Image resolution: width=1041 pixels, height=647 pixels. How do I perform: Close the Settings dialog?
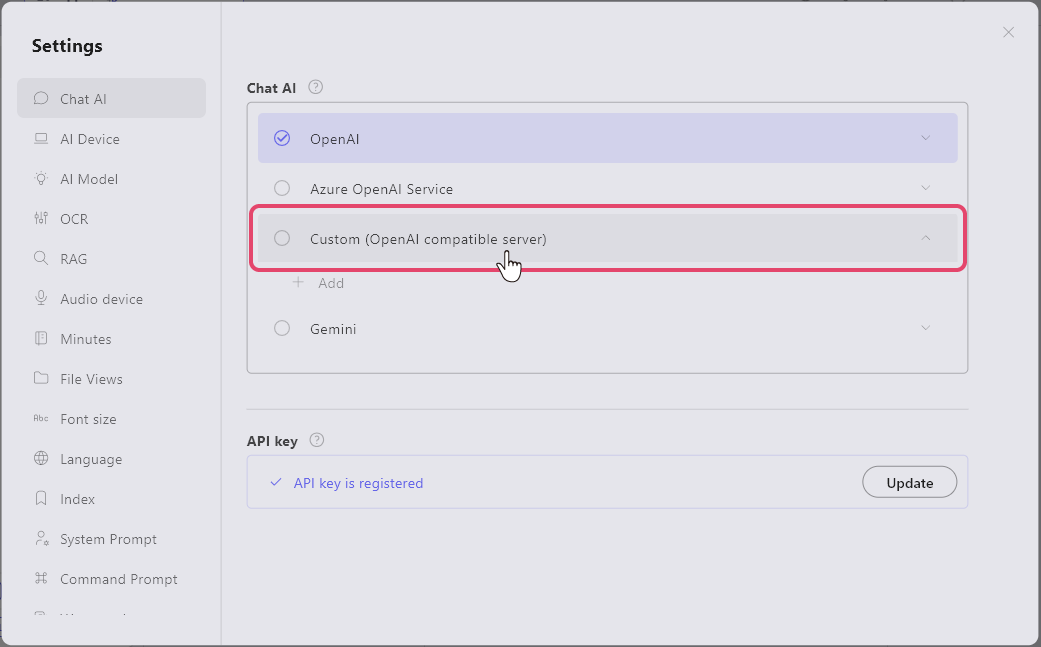click(x=1008, y=32)
